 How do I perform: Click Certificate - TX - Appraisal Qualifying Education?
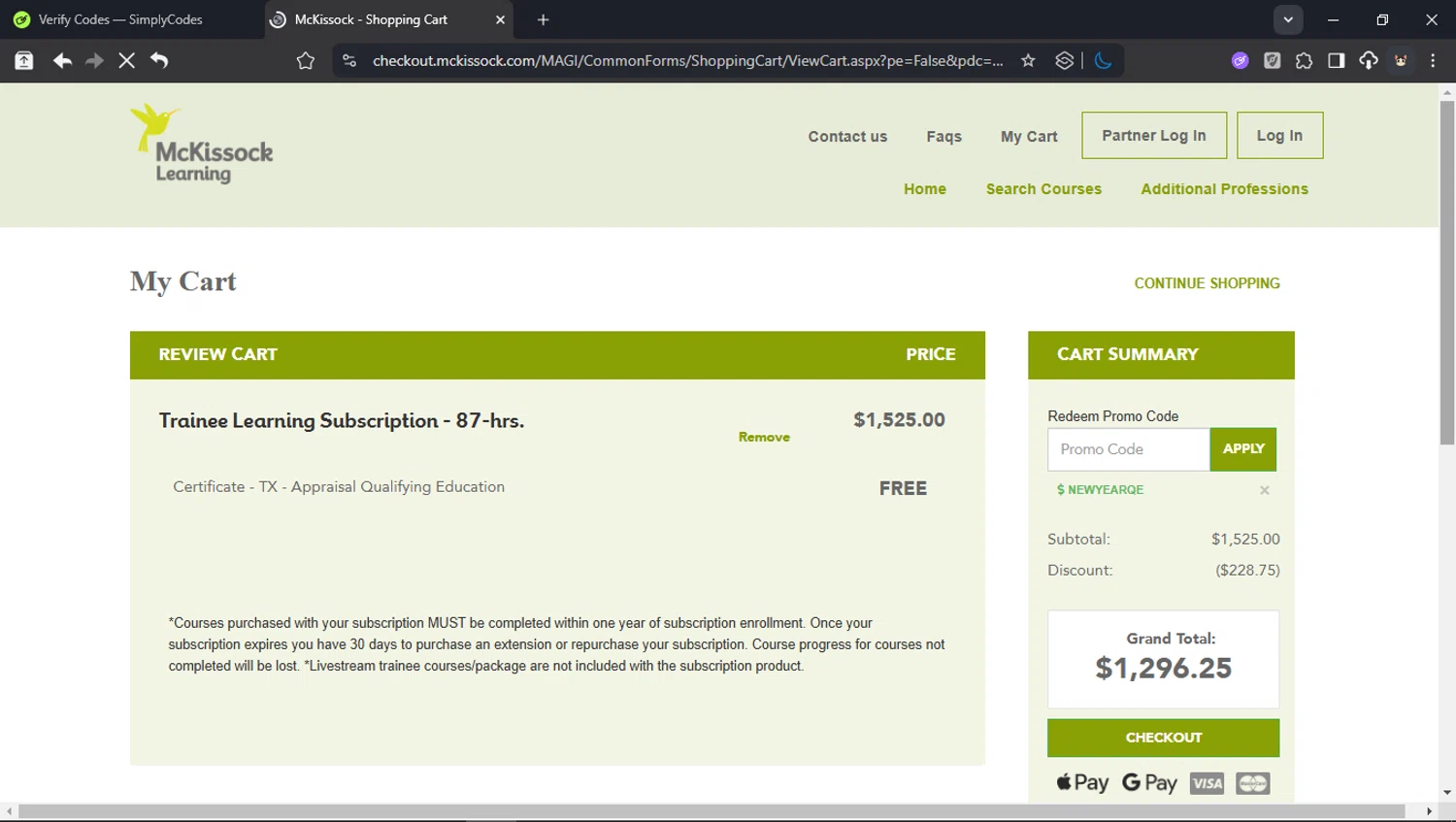click(339, 487)
